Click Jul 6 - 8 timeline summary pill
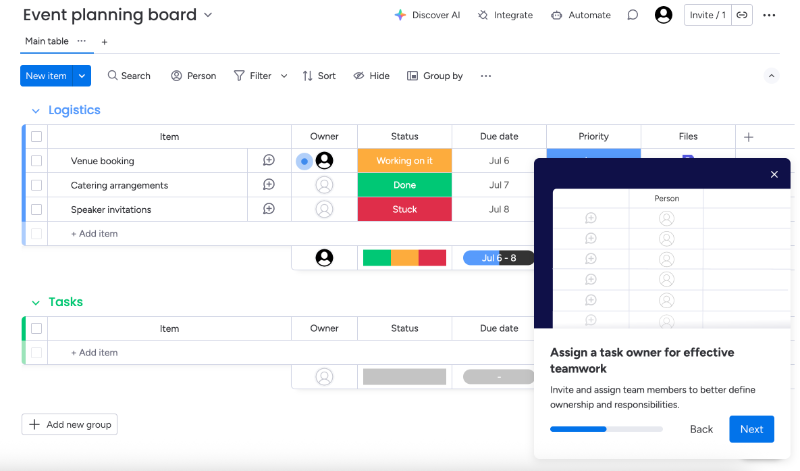The width and height of the screenshot is (800, 471). [x=498, y=258]
